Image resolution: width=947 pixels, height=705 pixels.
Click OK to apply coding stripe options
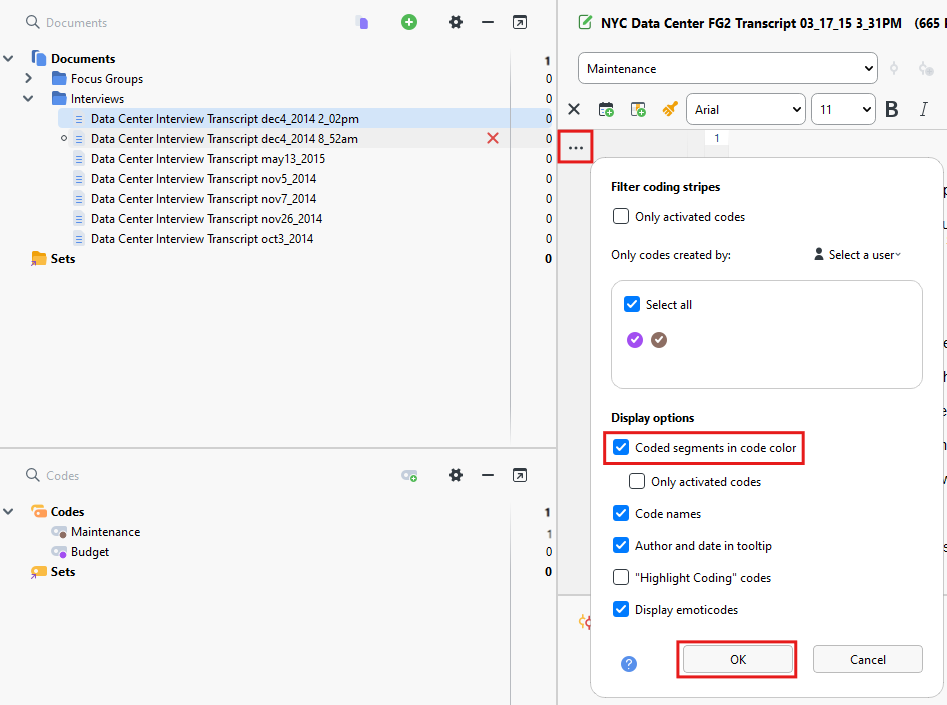coord(737,659)
